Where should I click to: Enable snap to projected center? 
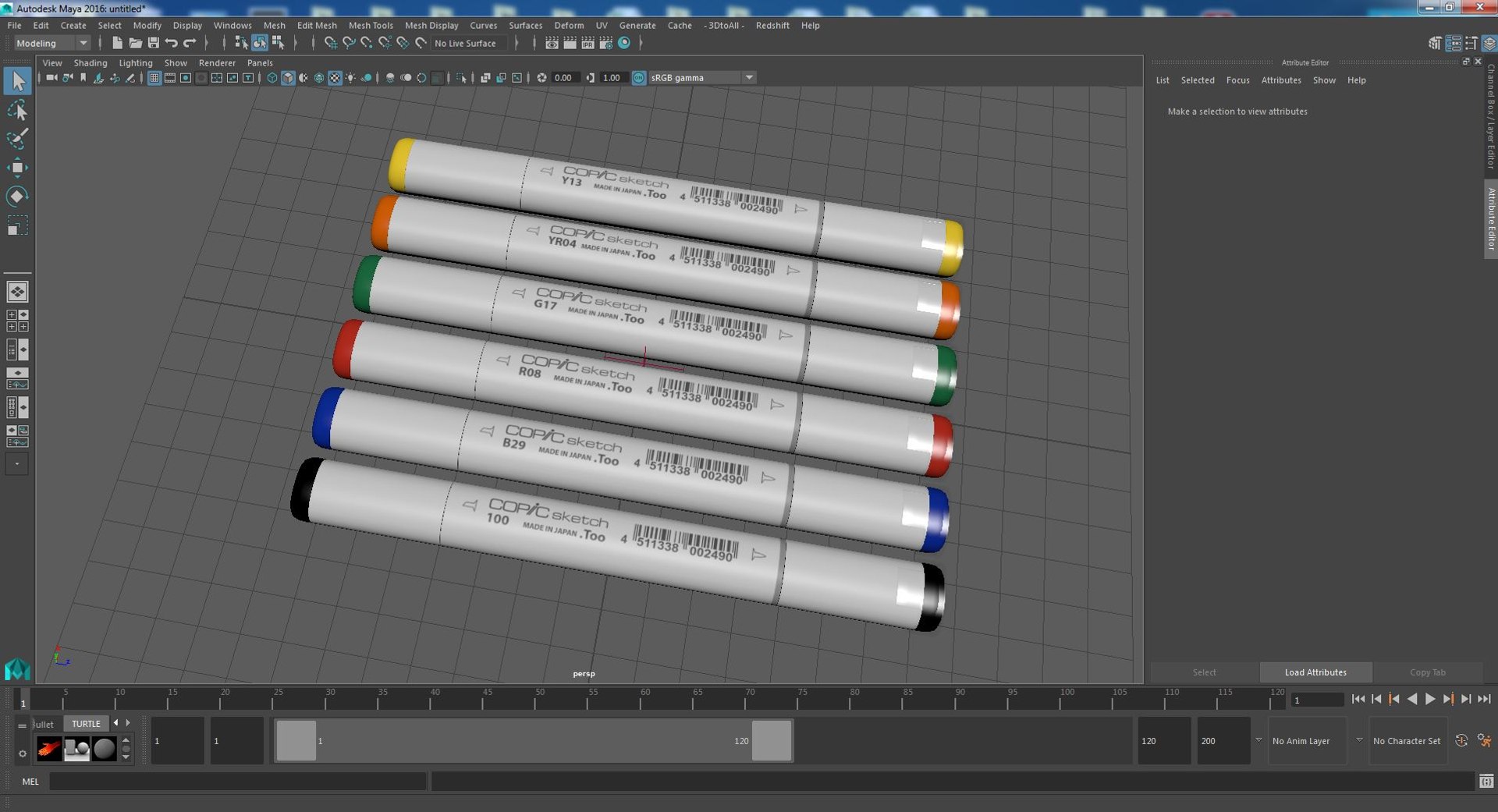pos(385,43)
